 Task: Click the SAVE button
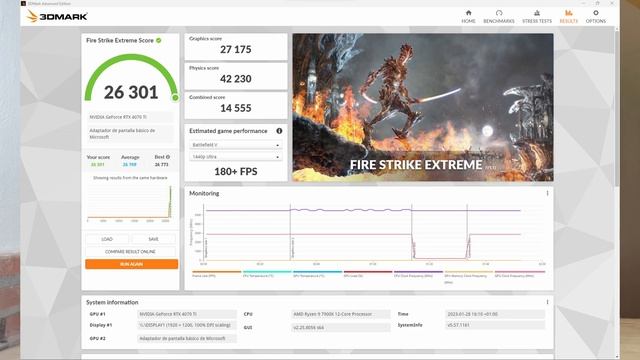coord(153,239)
